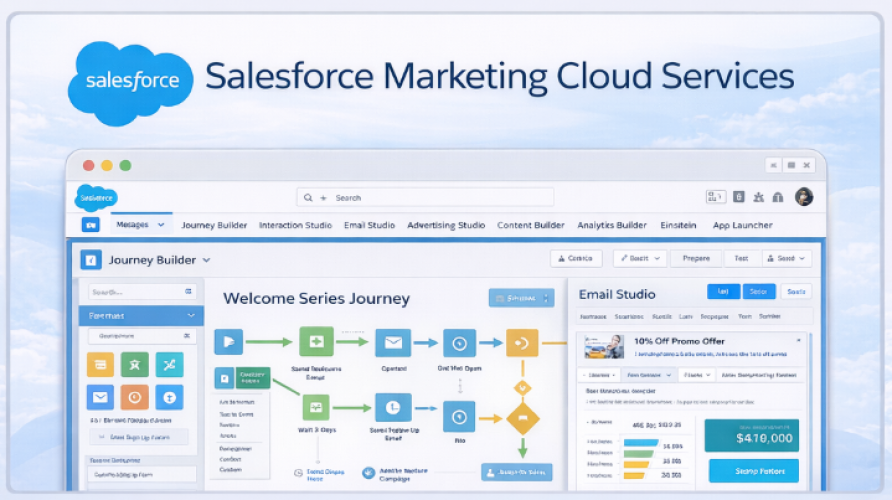The height and width of the screenshot is (500, 892).
Task: Click the top Search input field
Action: click(425, 197)
